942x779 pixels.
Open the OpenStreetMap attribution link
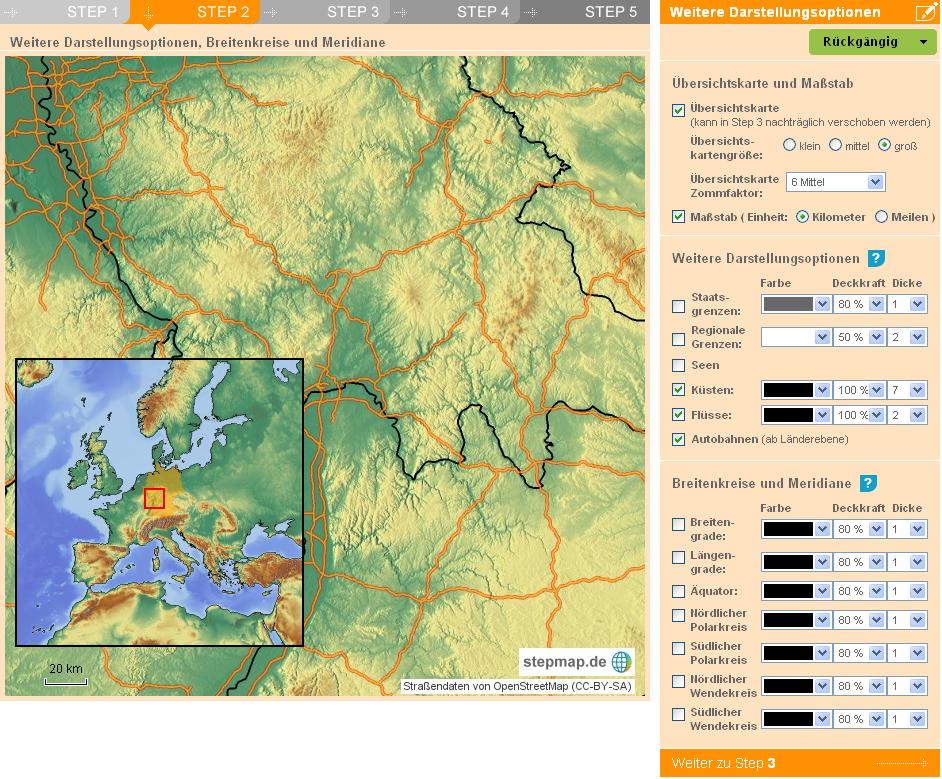pos(516,686)
